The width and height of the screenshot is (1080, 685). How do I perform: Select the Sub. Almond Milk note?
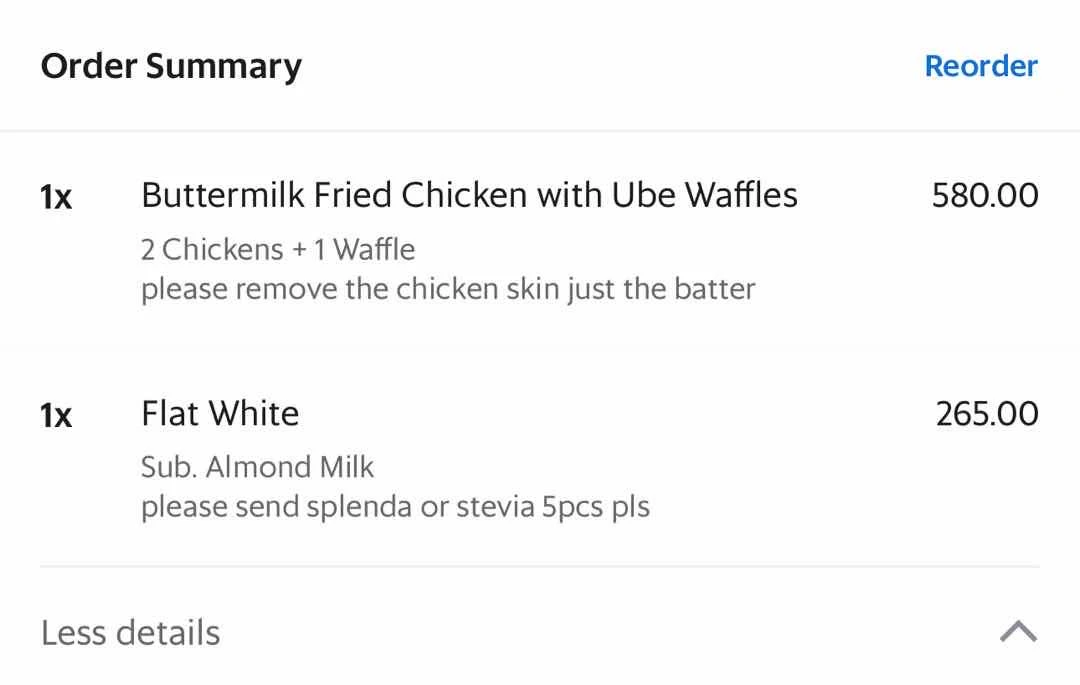pyautogui.click(x=258, y=467)
